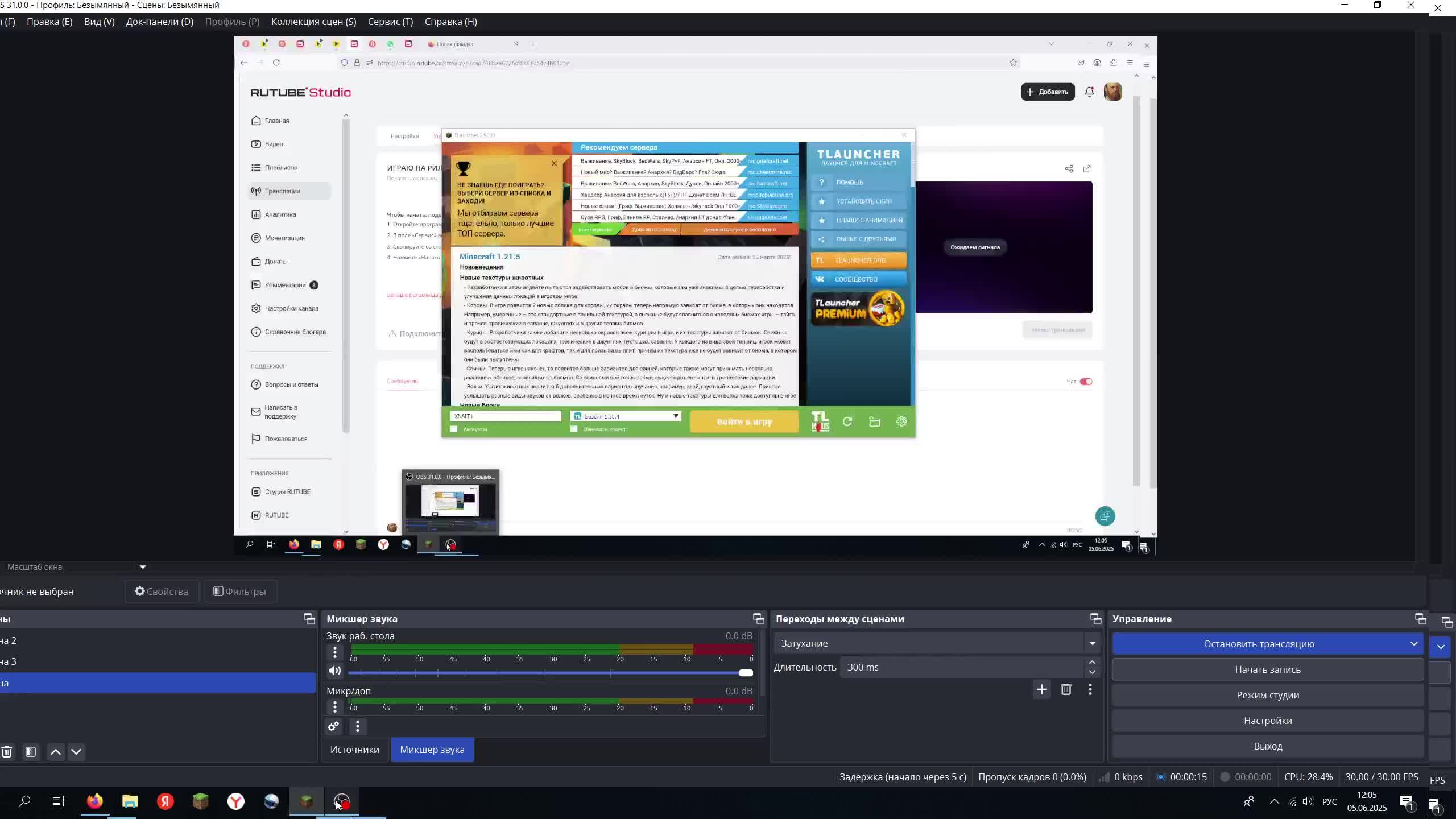Undock the Scene Transitions panel
The image size is (1456, 819).
[x=1095, y=619]
